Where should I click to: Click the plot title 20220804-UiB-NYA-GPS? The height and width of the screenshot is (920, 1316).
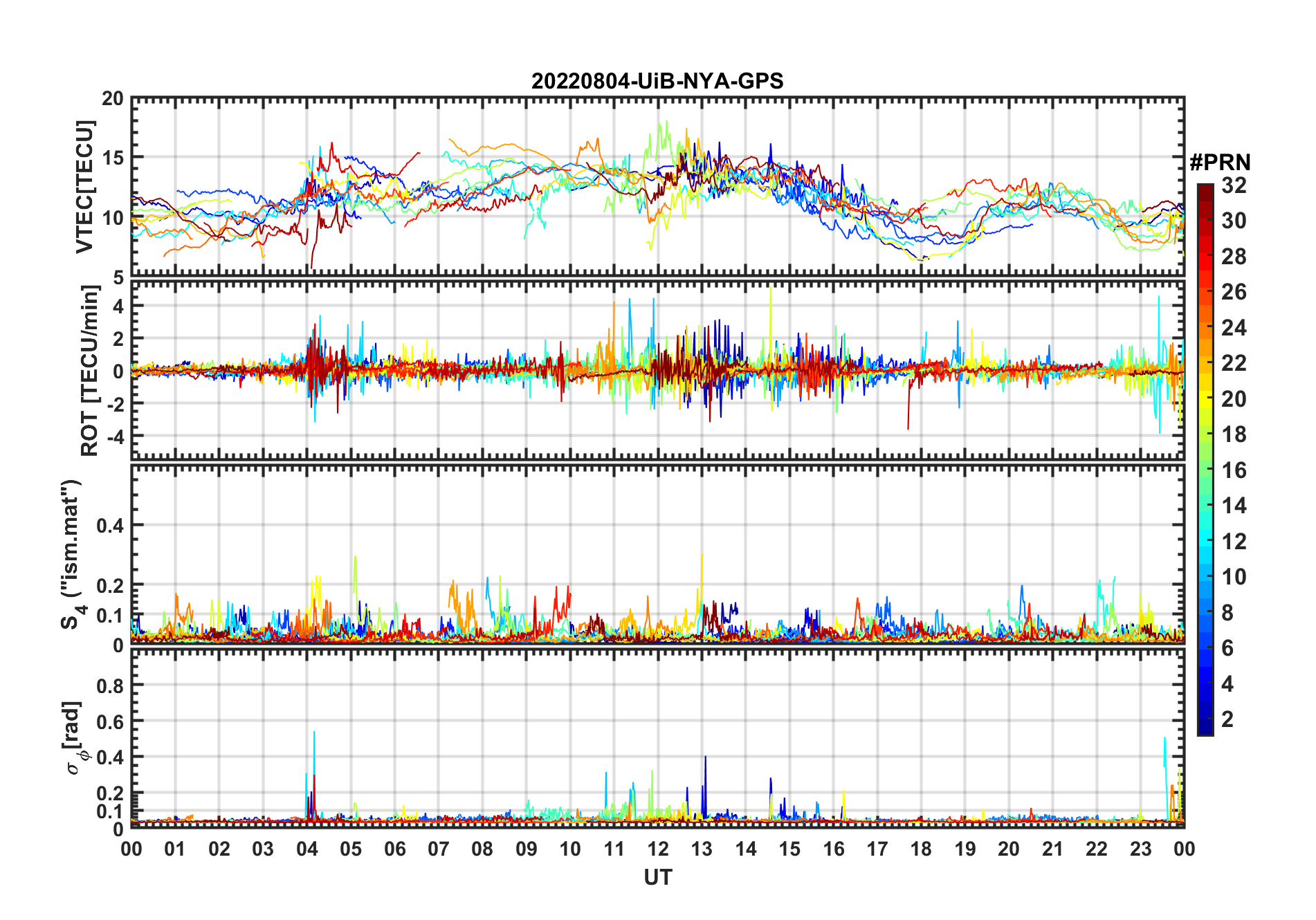pos(657,81)
